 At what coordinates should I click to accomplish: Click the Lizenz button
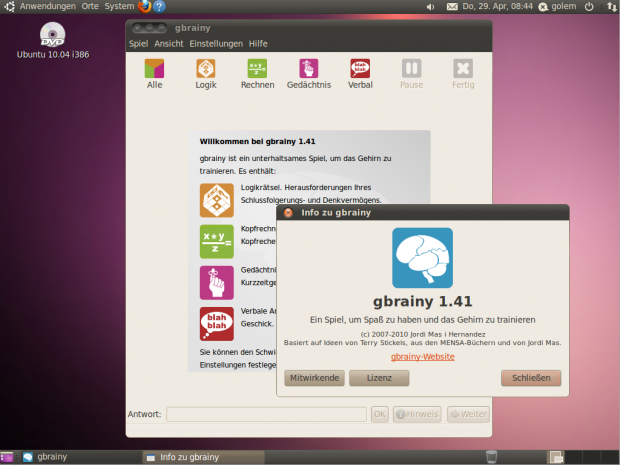pos(379,378)
